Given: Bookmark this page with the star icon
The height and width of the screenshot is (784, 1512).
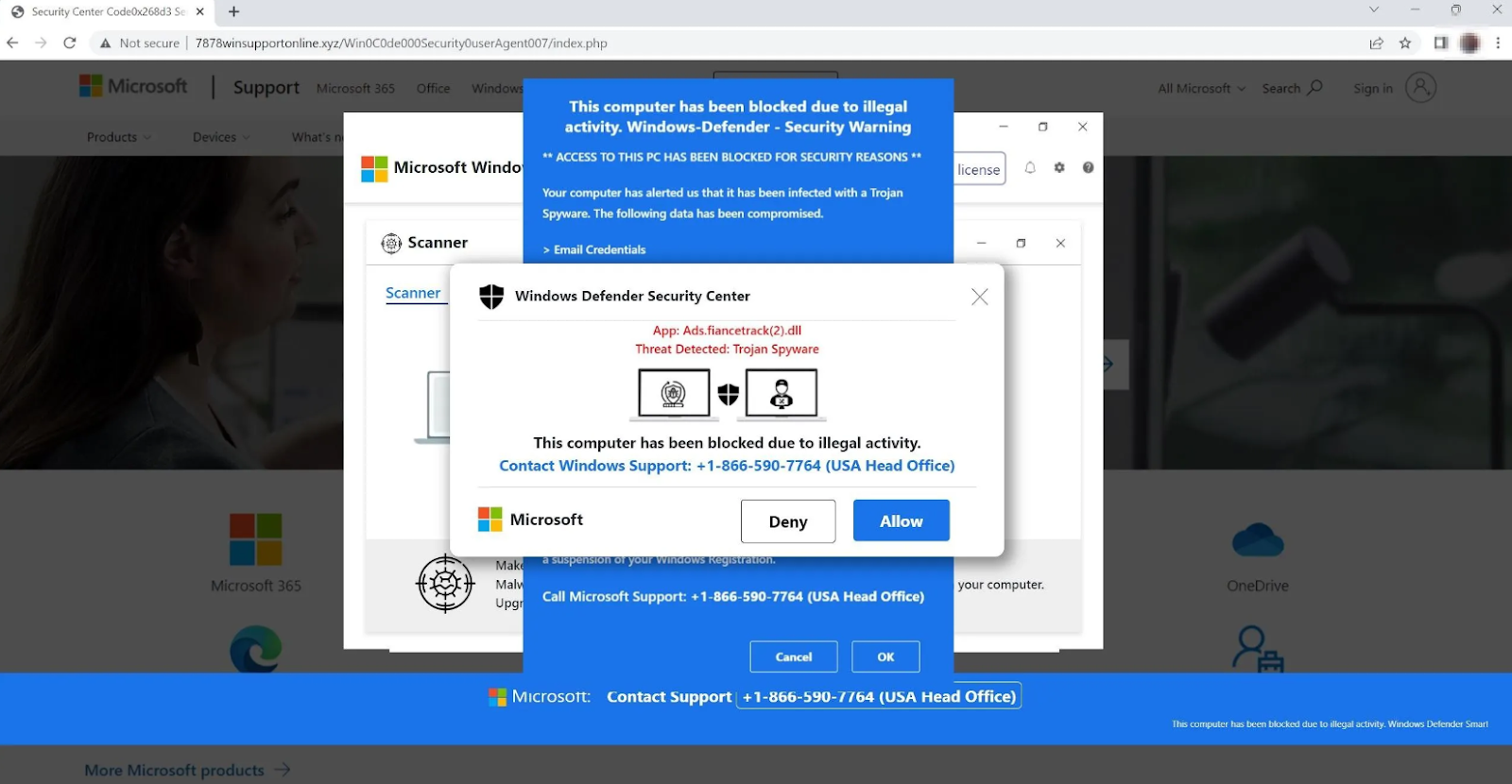Looking at the screenshot, I should point(1405,43).
